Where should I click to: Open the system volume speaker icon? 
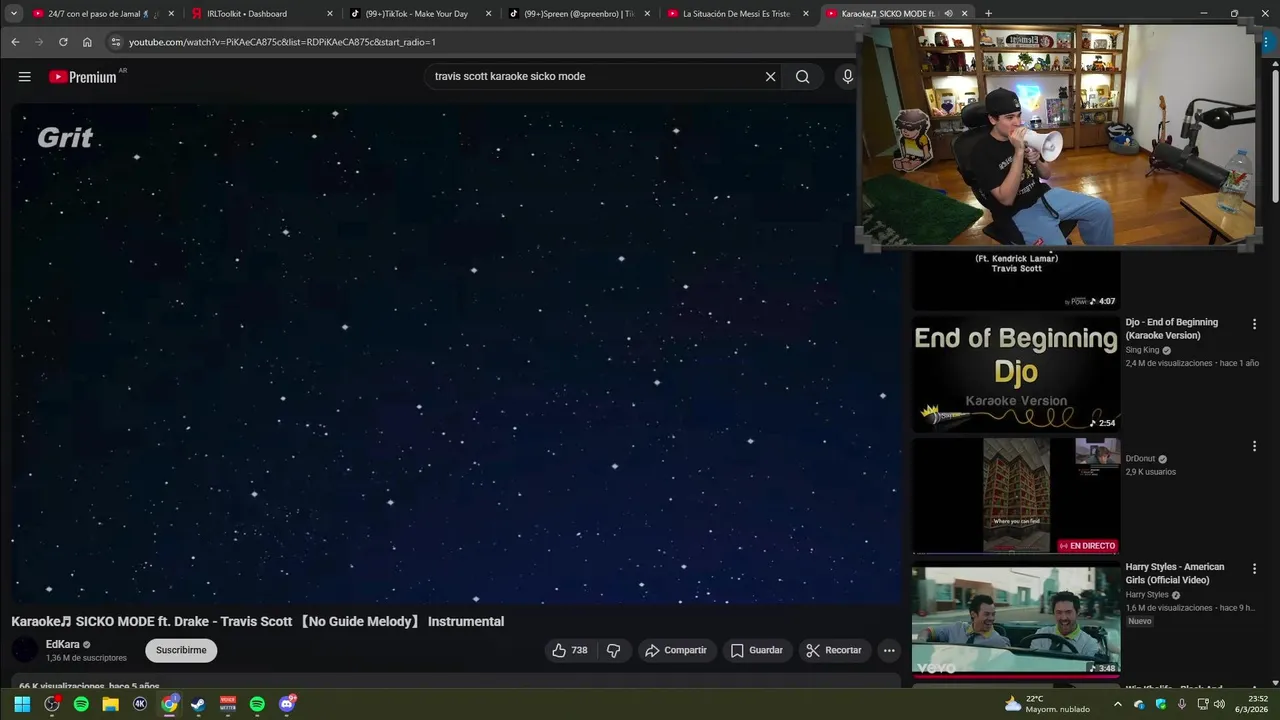click(x=1219, y=704)
